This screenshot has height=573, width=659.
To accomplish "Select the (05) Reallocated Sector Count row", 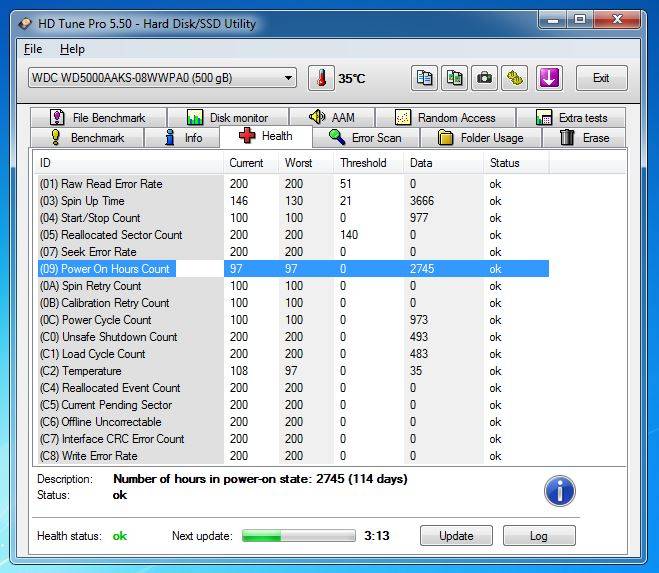I will (293, 235).
